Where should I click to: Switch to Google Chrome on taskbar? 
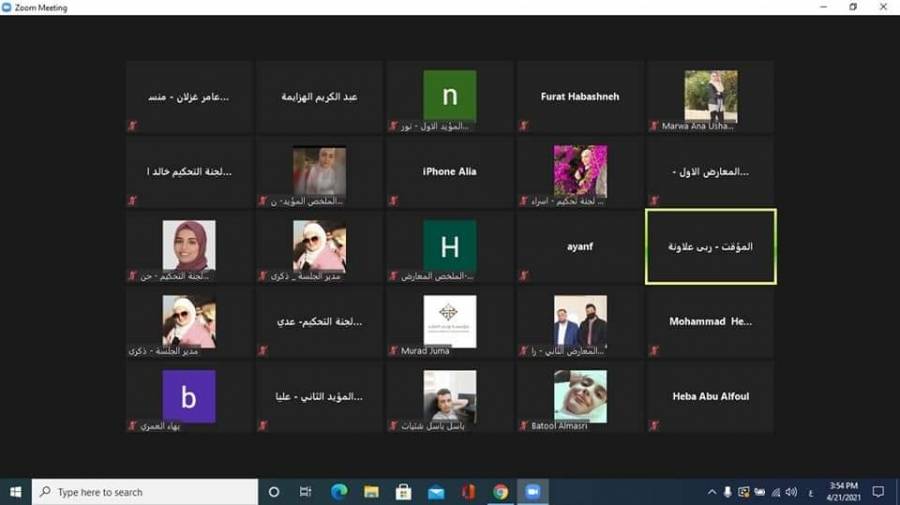pos(501,492)
